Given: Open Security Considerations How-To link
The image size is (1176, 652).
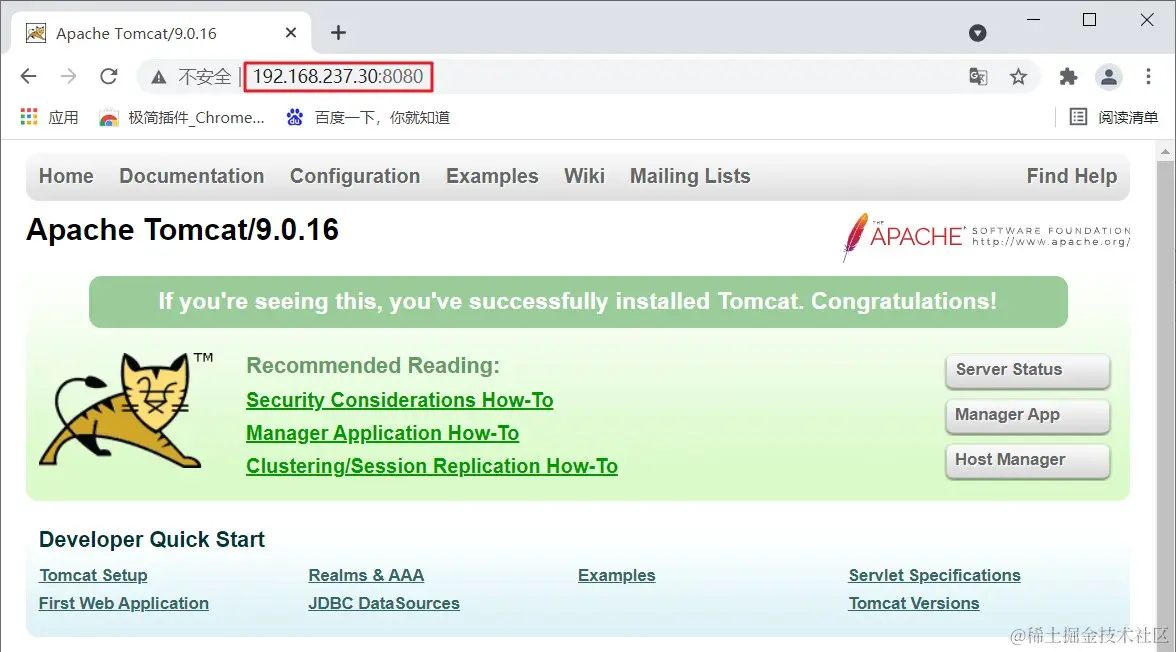Looking at the screenshot, I should (x=400, y=400).
